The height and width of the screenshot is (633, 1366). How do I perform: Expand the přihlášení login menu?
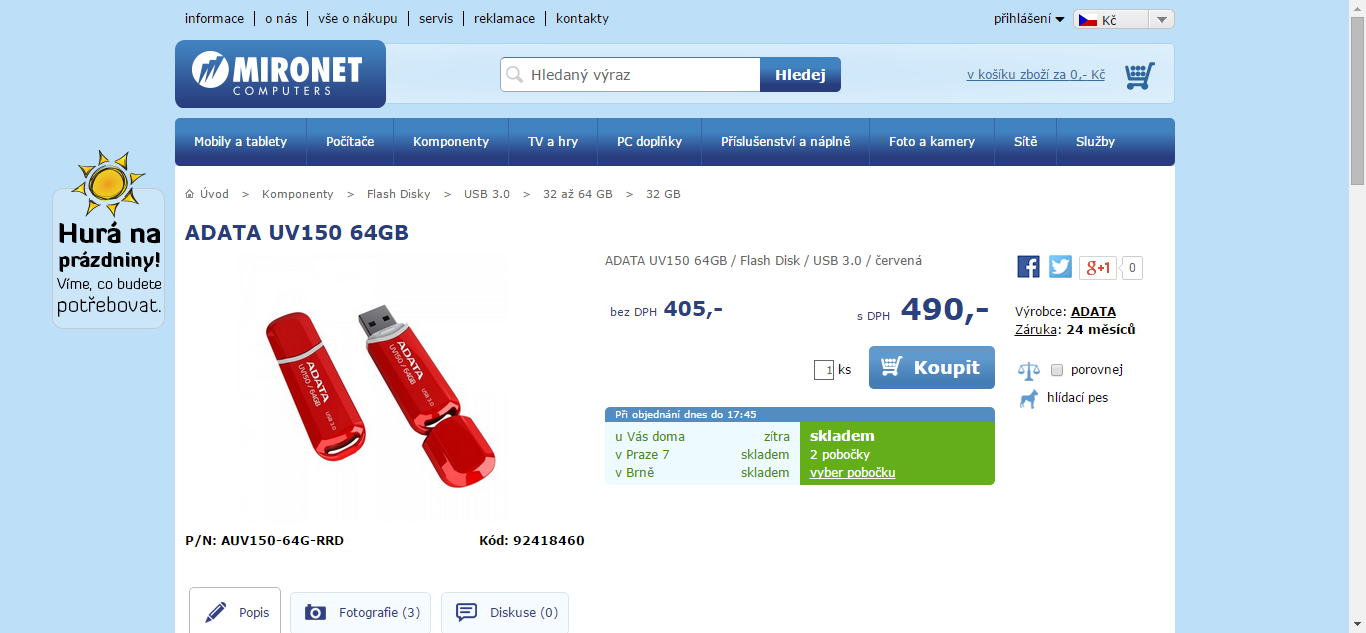coord(1029,19)
